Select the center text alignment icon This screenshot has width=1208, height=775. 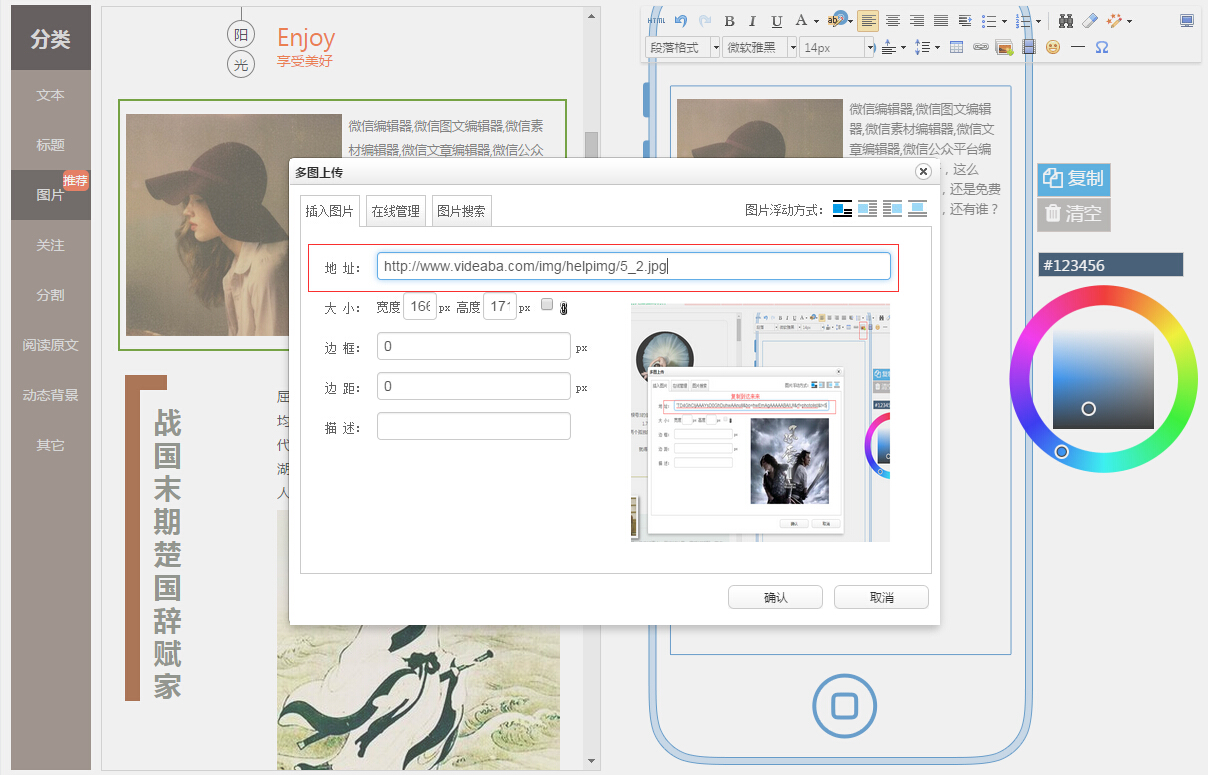point(893,21)
